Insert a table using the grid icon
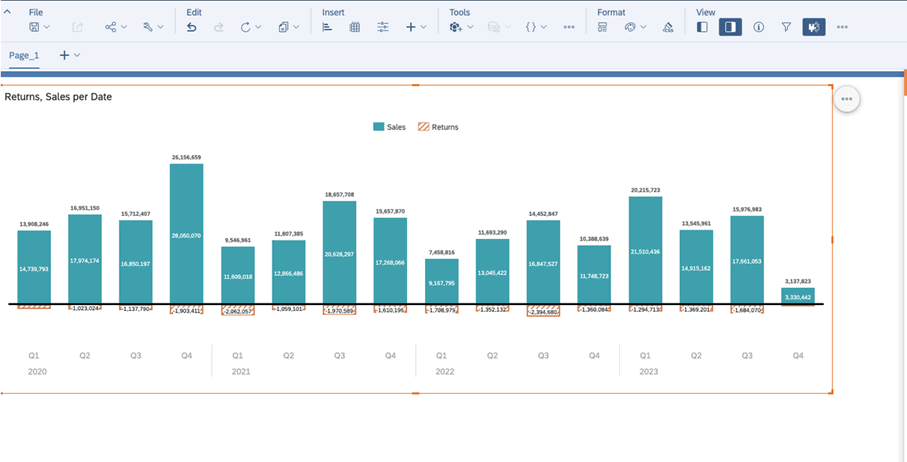 click(355, 27)
